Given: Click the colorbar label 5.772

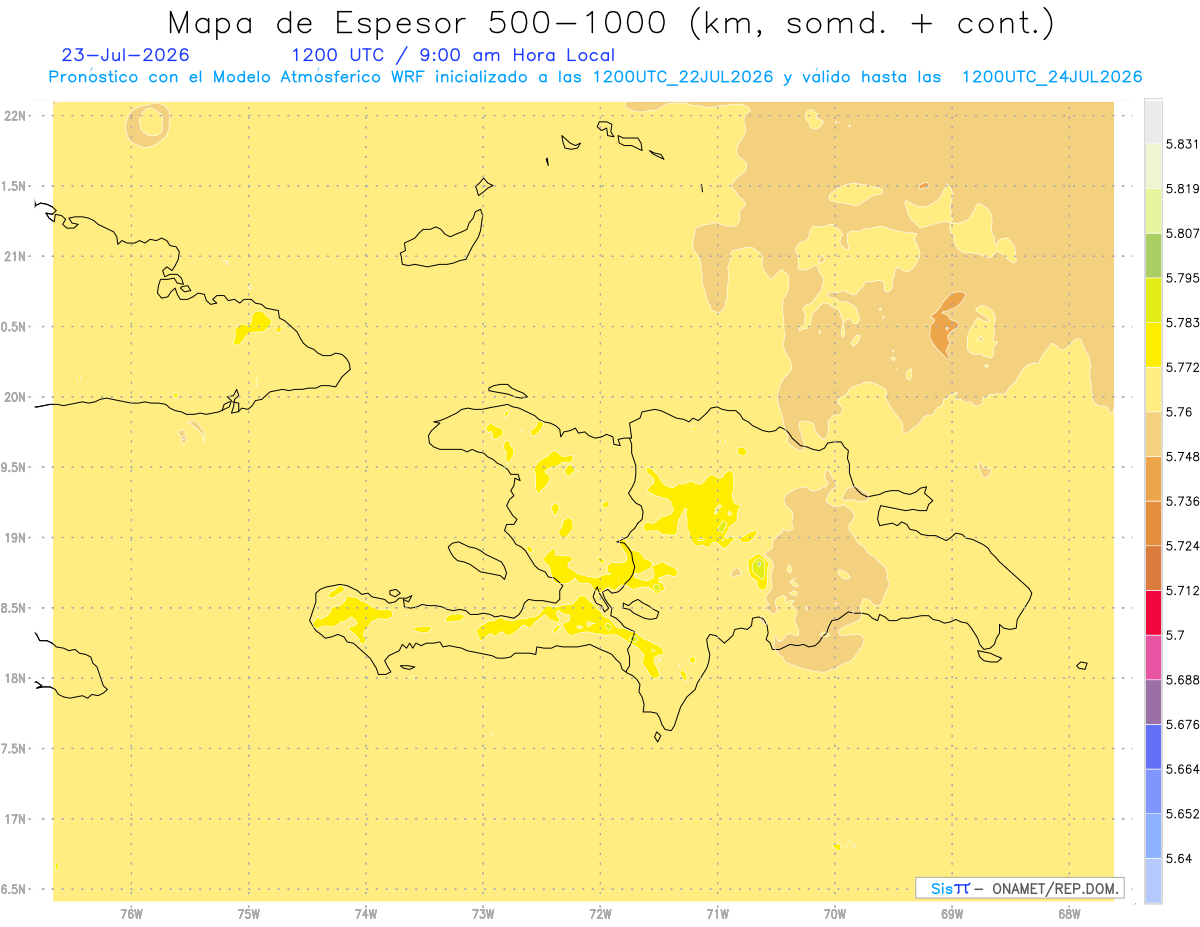Looking at the screenshot, I should [x=1183, y=368].
